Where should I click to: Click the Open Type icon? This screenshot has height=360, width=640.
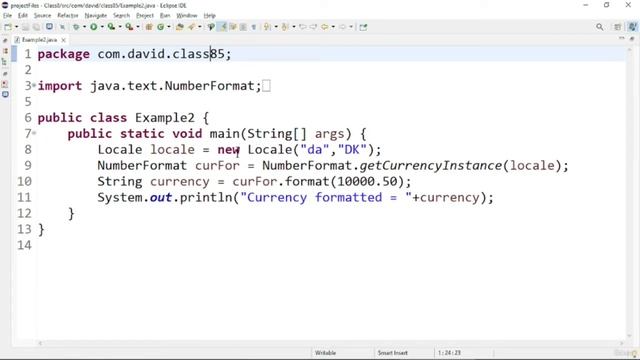(180, 27)
